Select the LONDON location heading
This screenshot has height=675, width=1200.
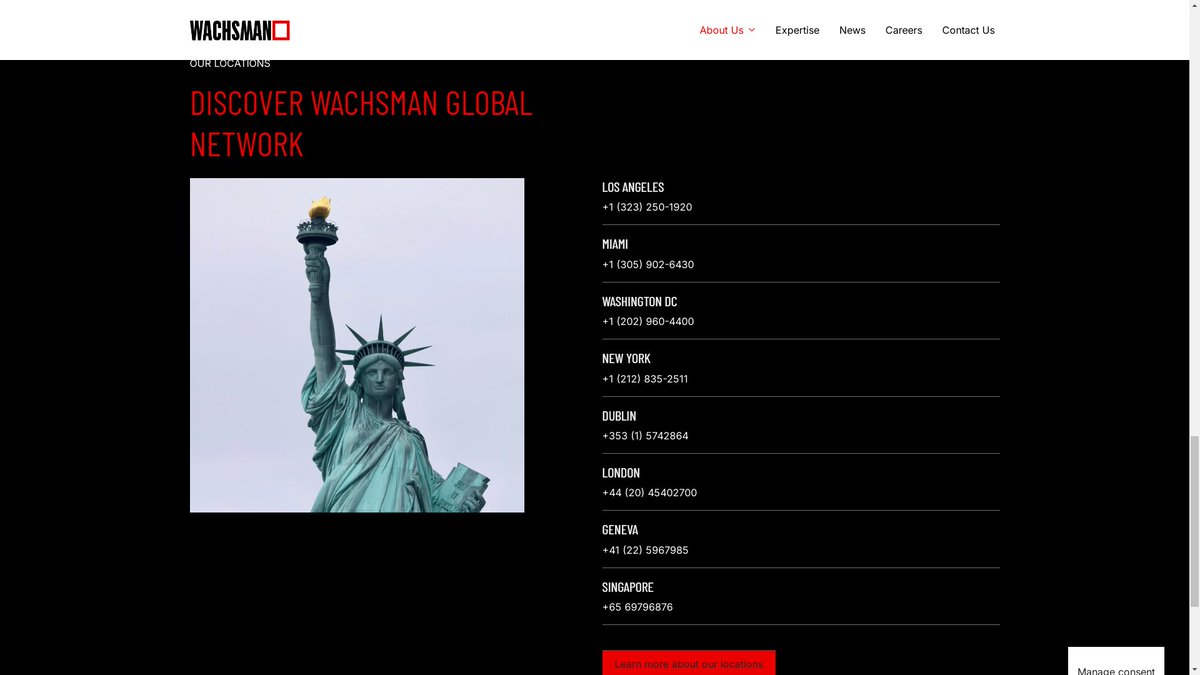coord(621,472)
